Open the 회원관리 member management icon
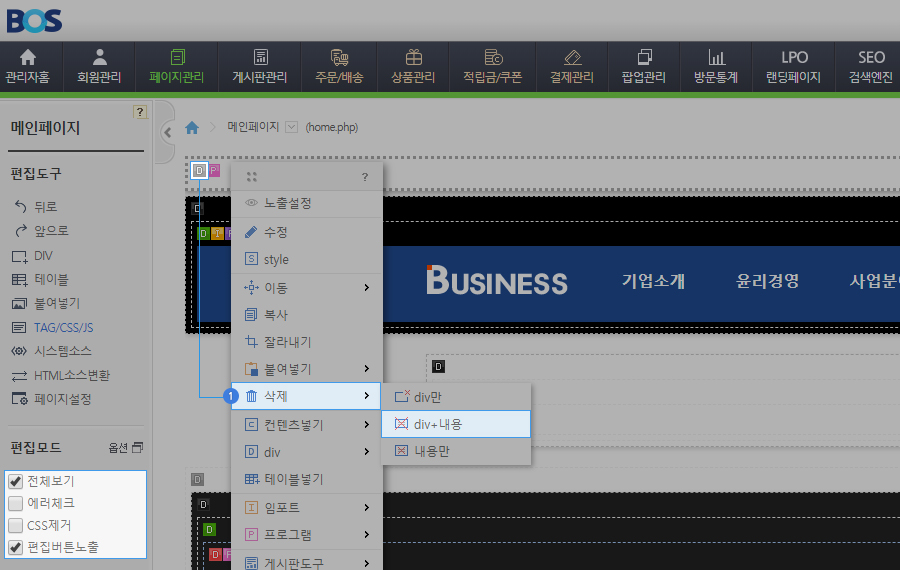 tap(98, 58)
